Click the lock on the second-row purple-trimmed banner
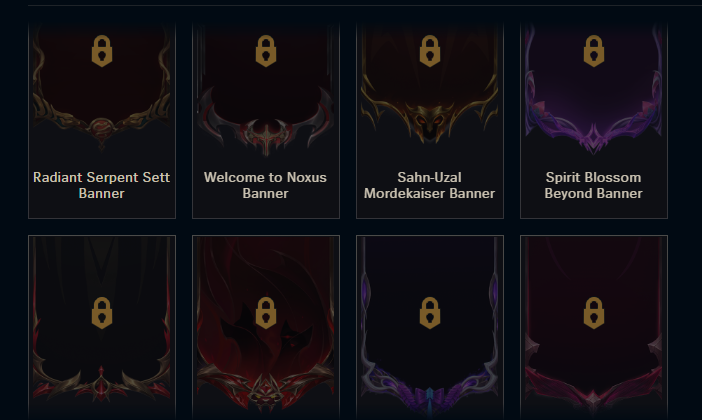702x420 pixels. point(429,313)
